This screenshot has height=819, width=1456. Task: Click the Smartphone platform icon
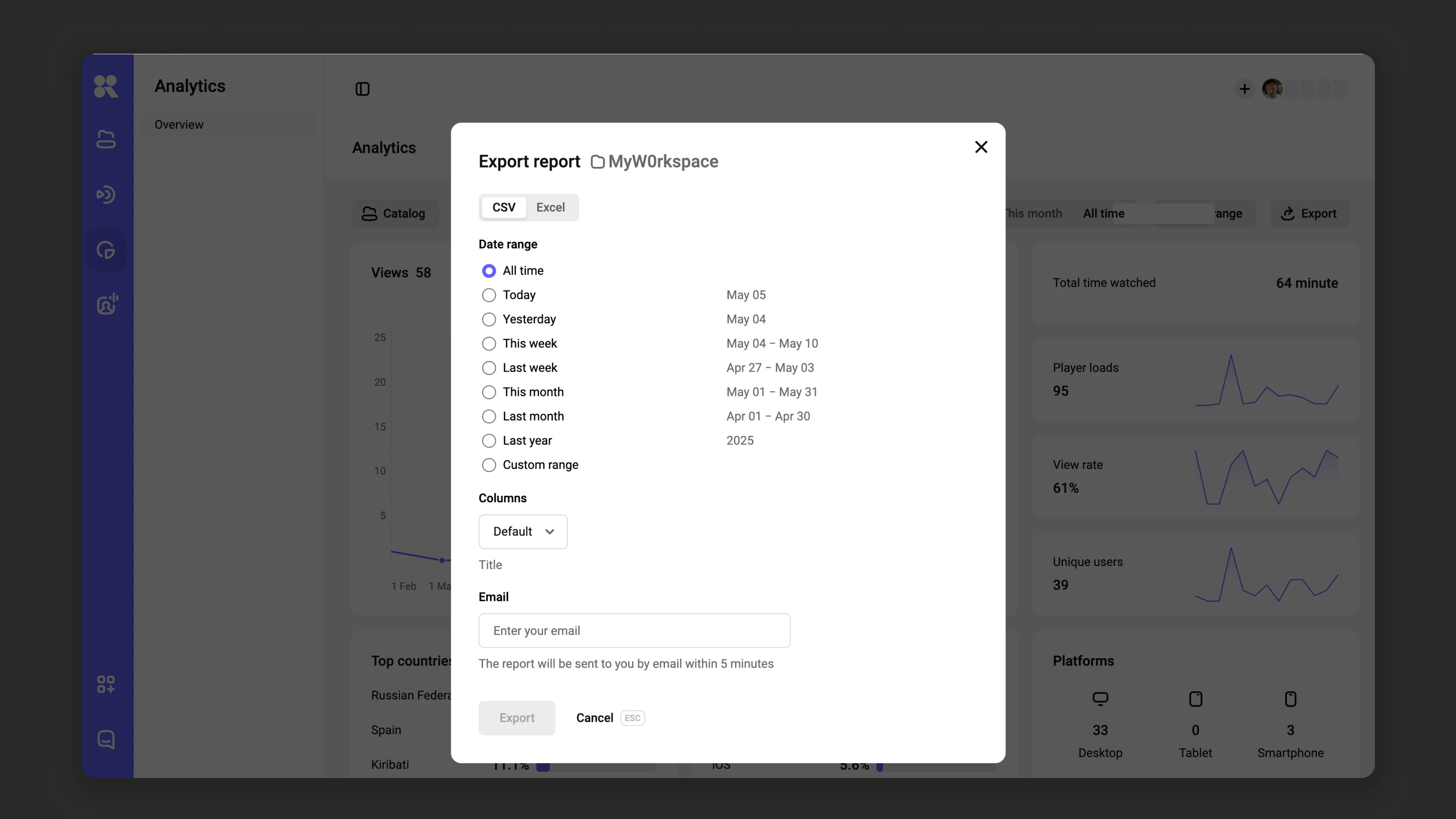point(1290,698)
